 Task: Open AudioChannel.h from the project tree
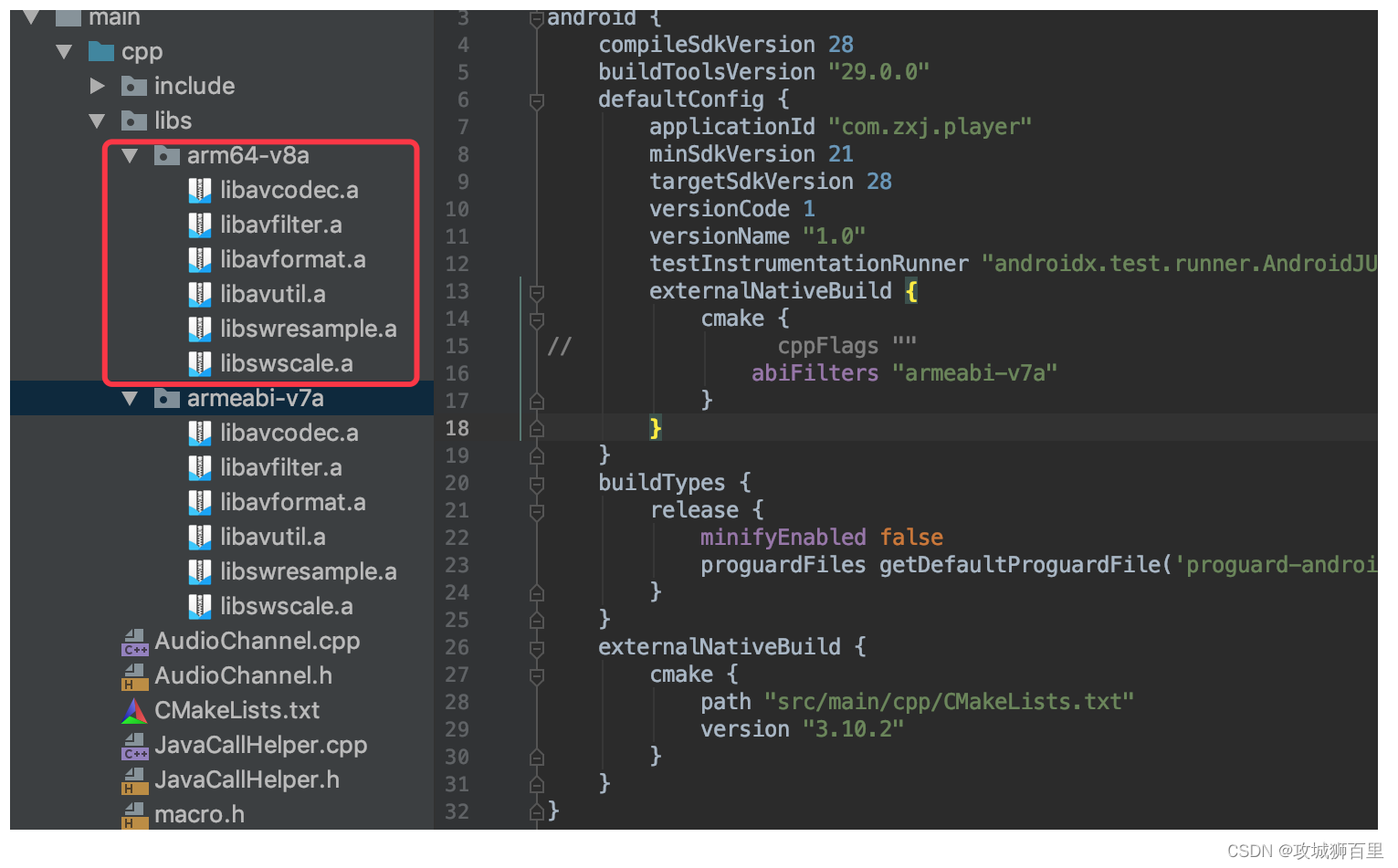[x=244, y=675]
